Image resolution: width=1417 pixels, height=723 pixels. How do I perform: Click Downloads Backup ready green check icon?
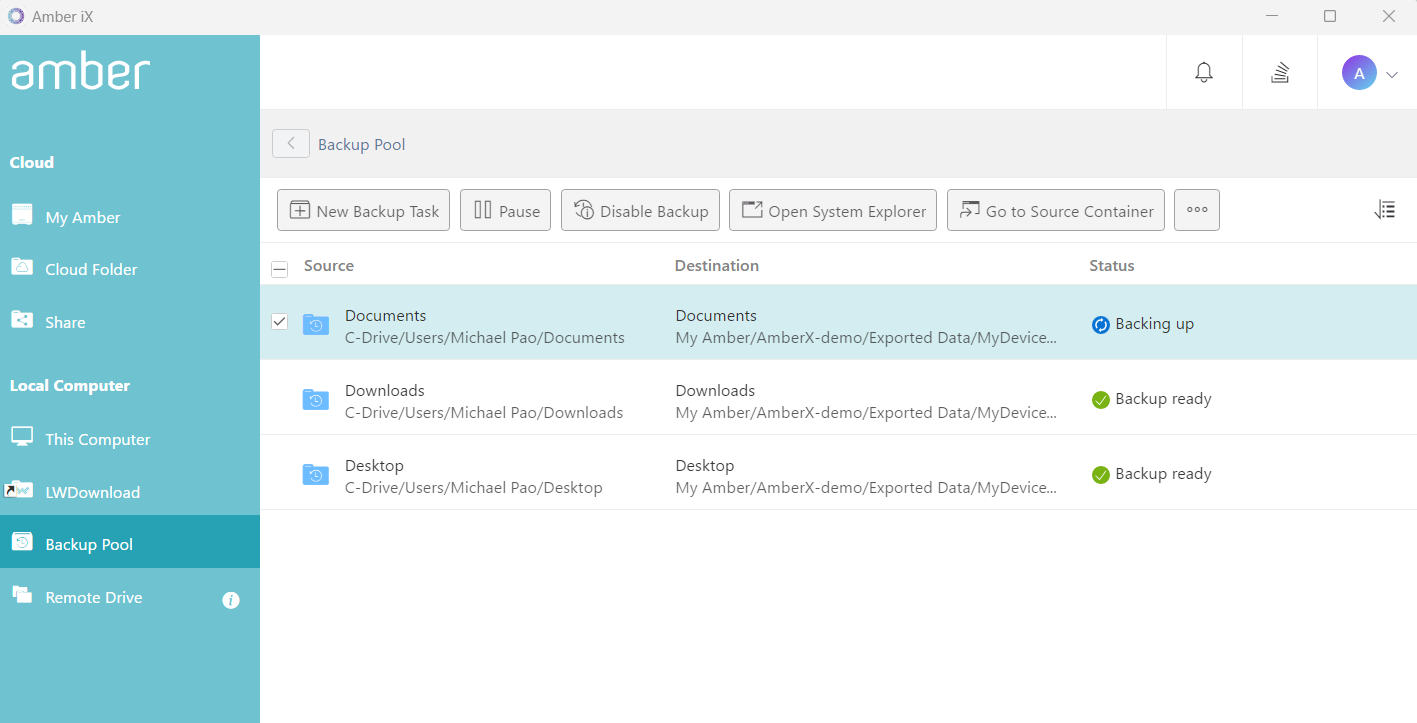coord(1101,400)
